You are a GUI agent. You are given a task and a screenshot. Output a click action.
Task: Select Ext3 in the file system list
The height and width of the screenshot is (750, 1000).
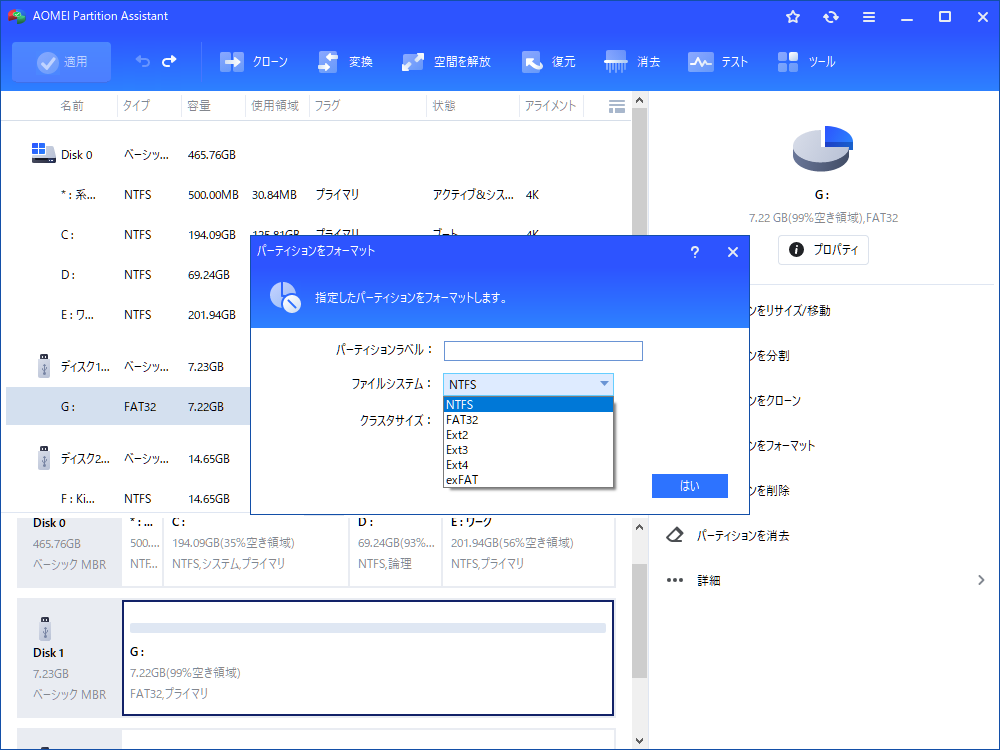(528, 450)
